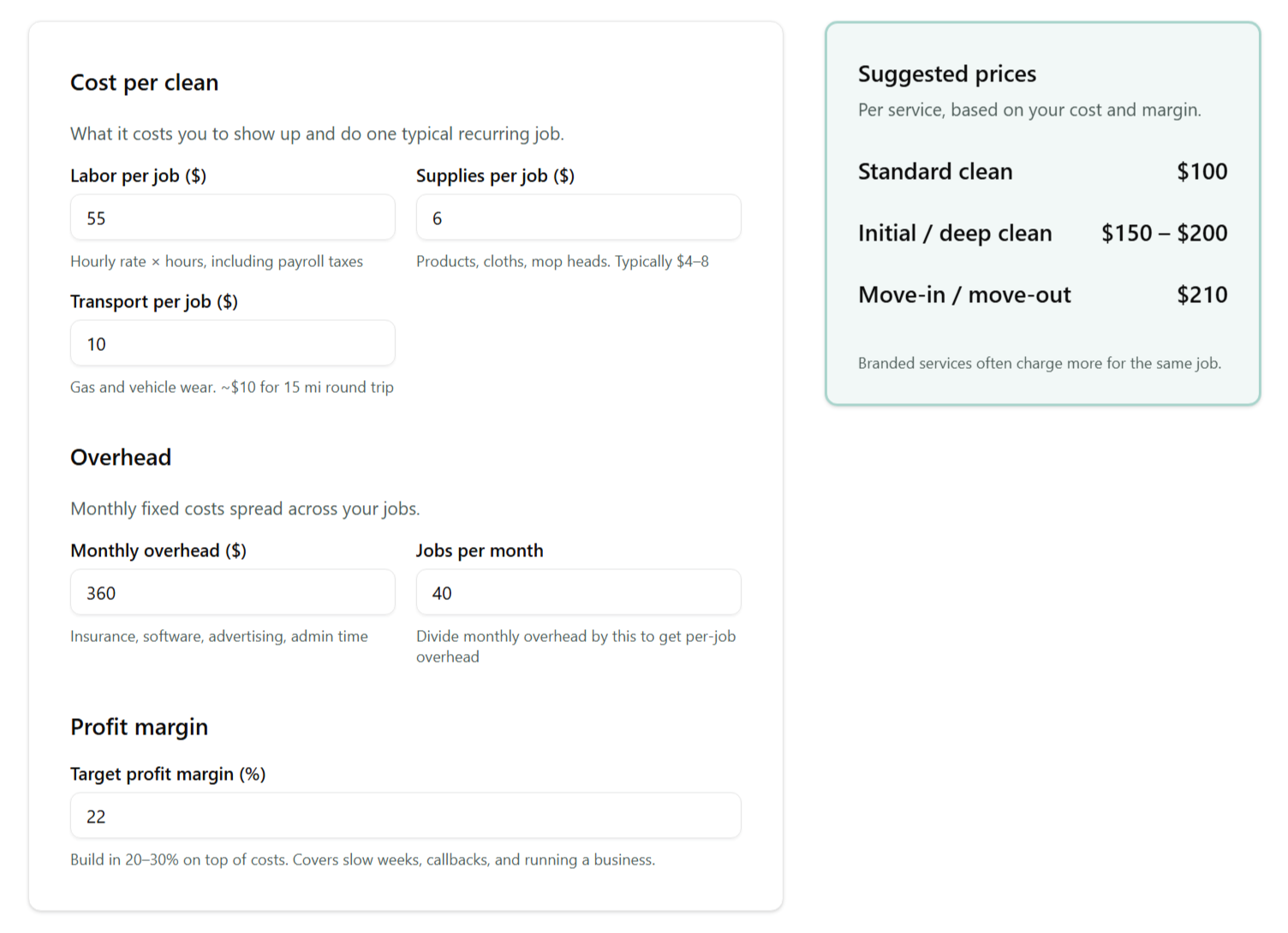The width and height of the screenshot is (1288, 933).
Task: Click the "Target profit margin (%)" label
Action: (168, 774)
